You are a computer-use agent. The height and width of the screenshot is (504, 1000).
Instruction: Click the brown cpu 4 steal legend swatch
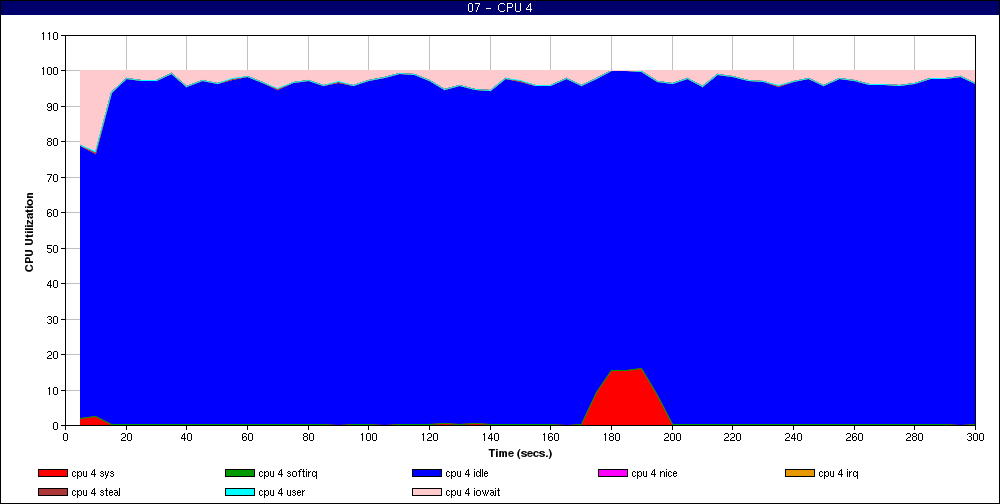pyautogui.click(x=52, y=493)
